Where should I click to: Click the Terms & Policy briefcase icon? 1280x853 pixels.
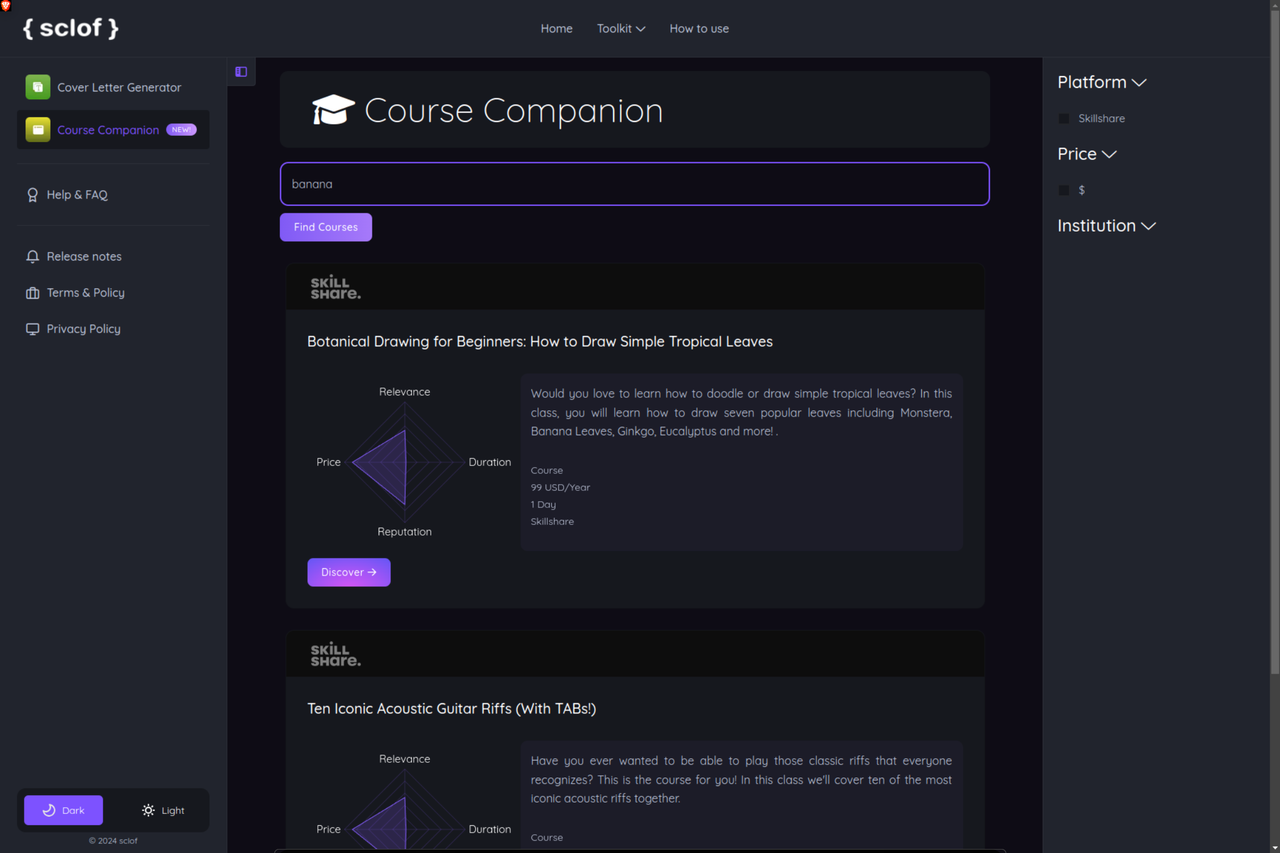[x=32, y=293]
